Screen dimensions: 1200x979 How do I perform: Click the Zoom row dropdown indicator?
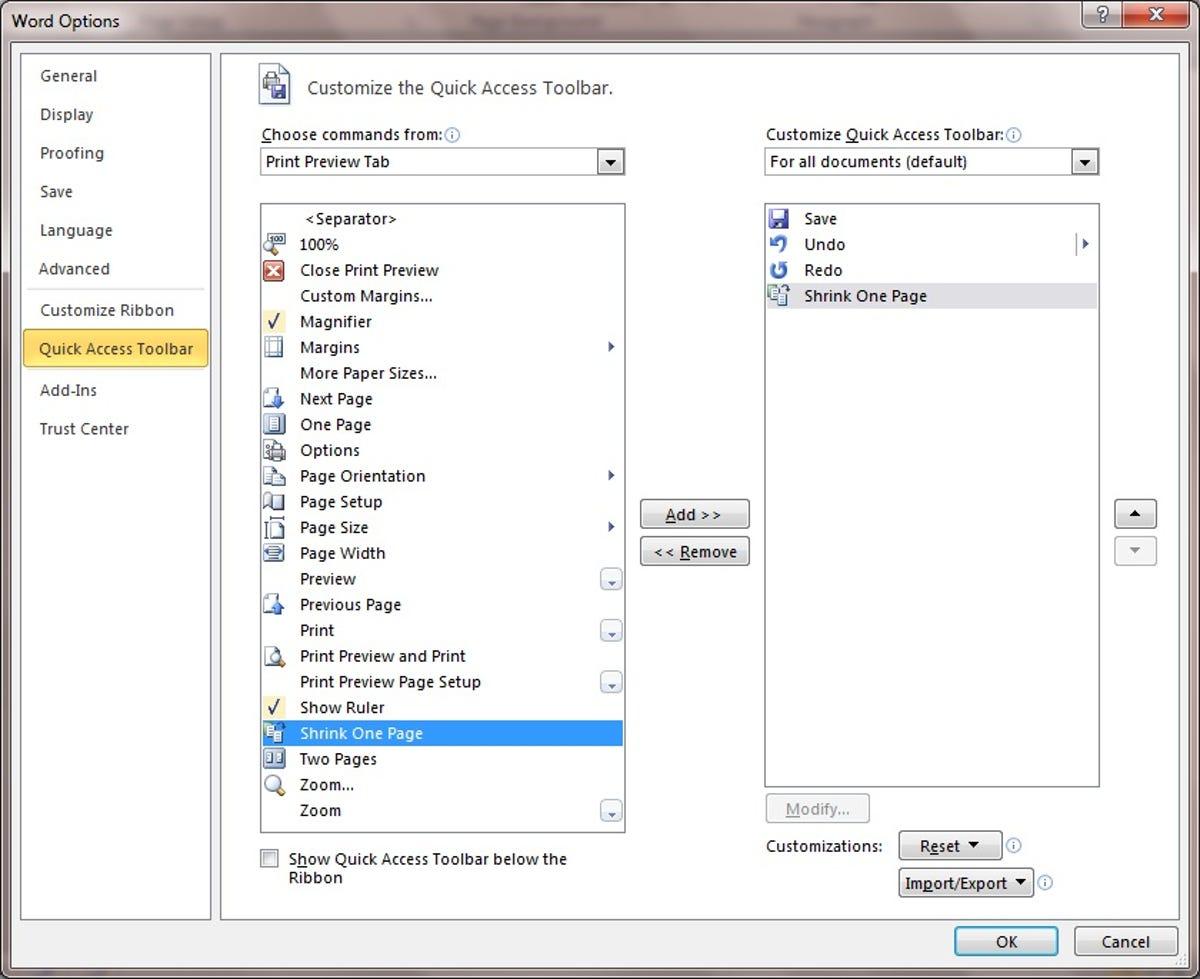[611, 812]
